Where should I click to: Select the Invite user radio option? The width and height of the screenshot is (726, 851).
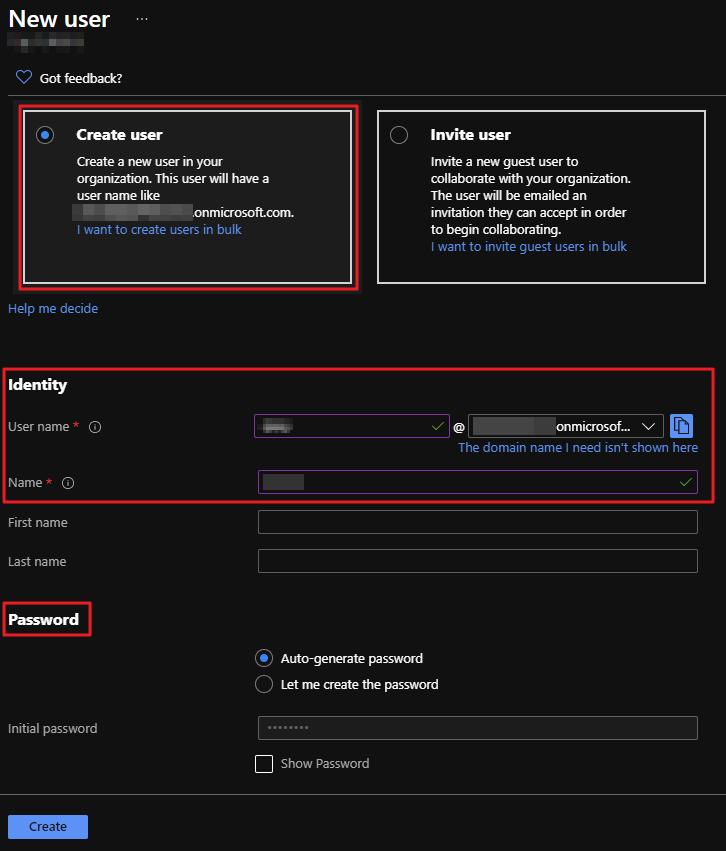coord(399,135)
